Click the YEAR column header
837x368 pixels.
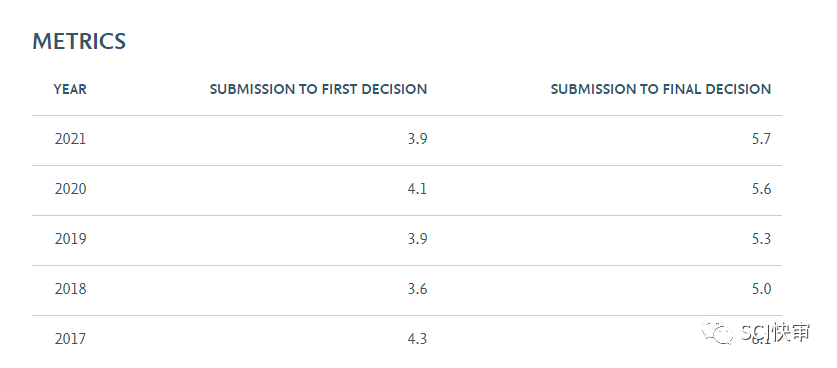(70, 89)
